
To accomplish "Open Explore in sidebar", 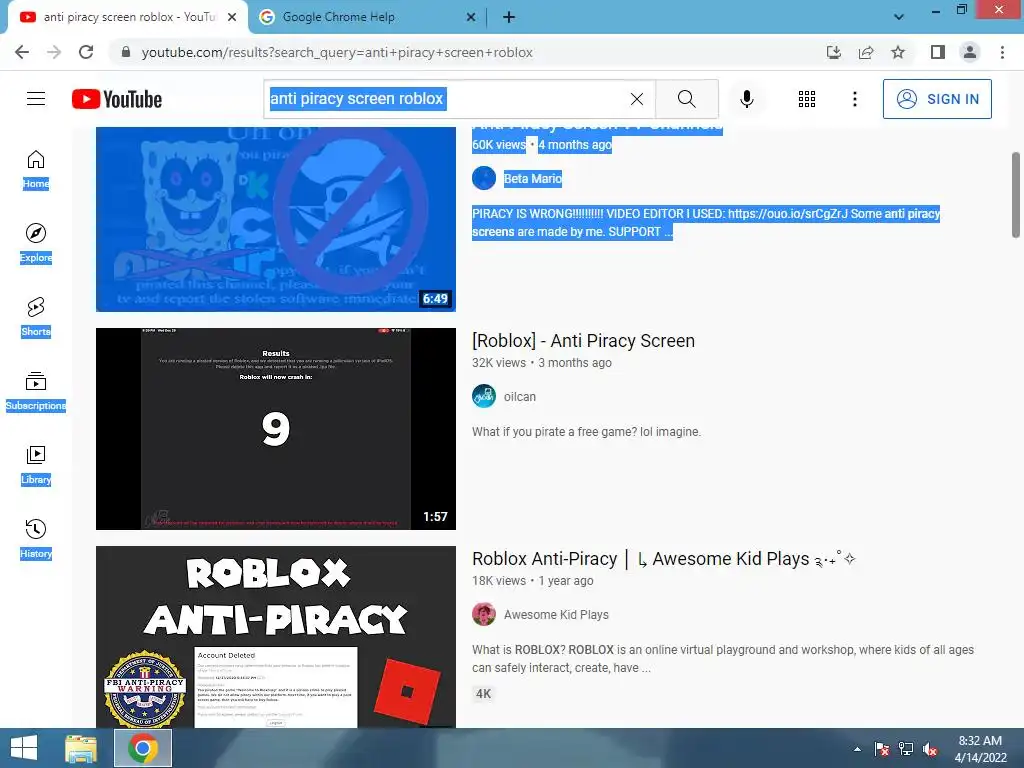I will click(36, 243).
